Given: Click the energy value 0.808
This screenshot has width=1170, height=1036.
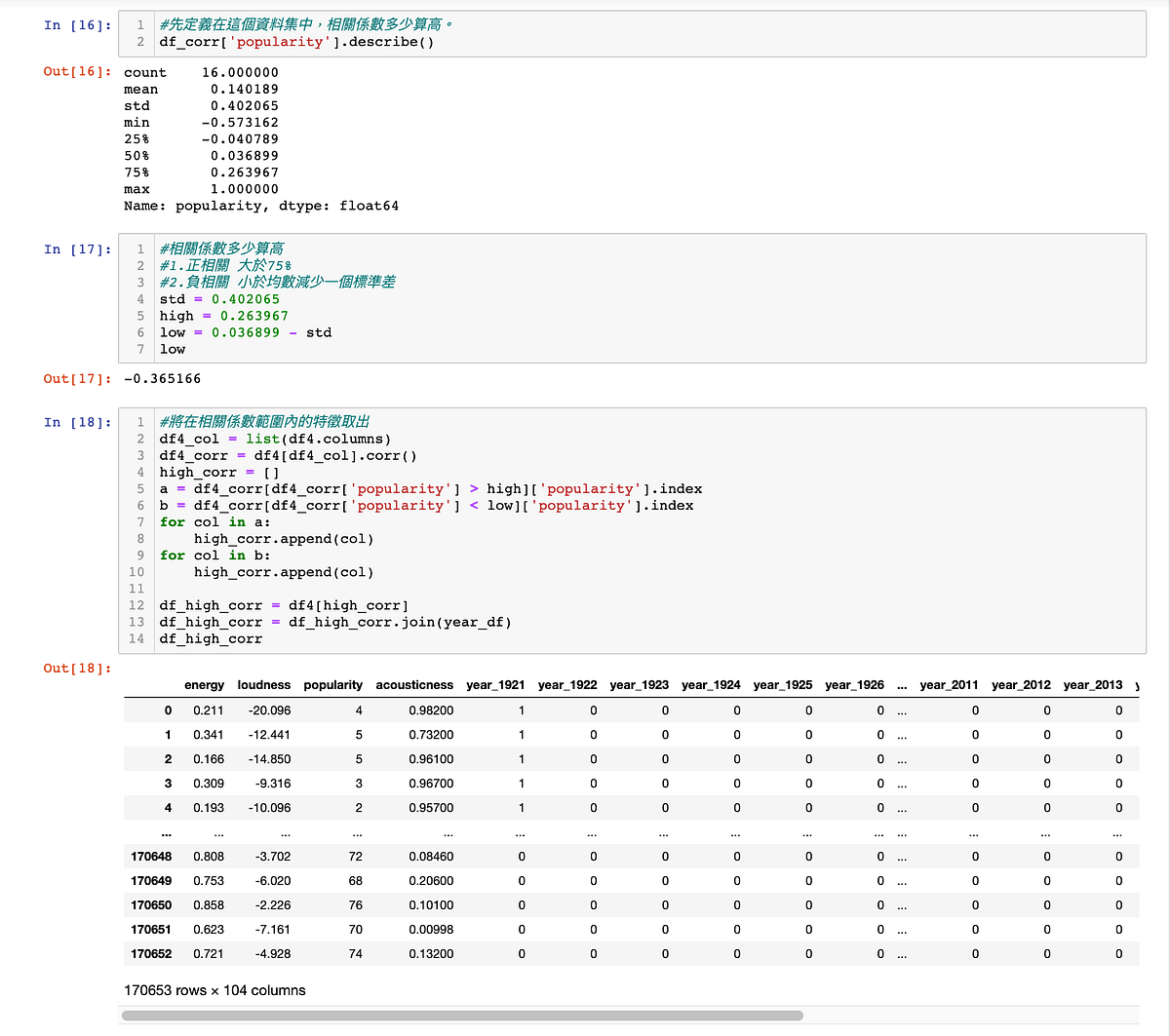Looking at the screenshot, I should click(x=209, y=857).
